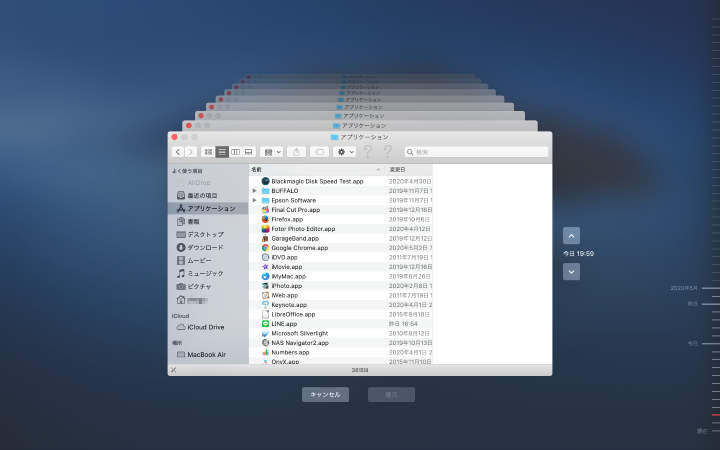720x450 pixels.
Task: Select Fotor Photo Editor.app icon
Action: point(265,229)
